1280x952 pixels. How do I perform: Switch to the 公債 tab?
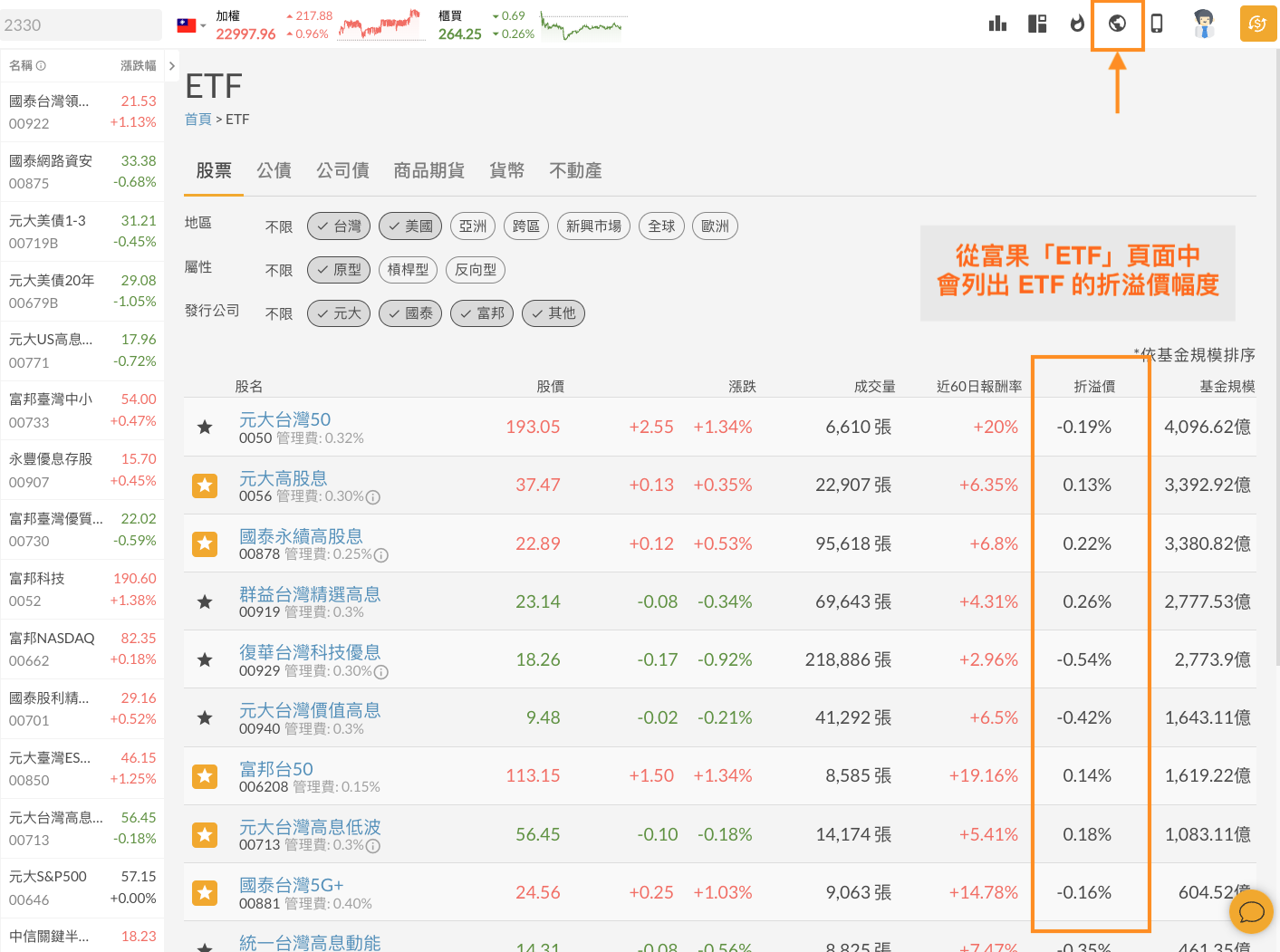click(x=274, y=170)
